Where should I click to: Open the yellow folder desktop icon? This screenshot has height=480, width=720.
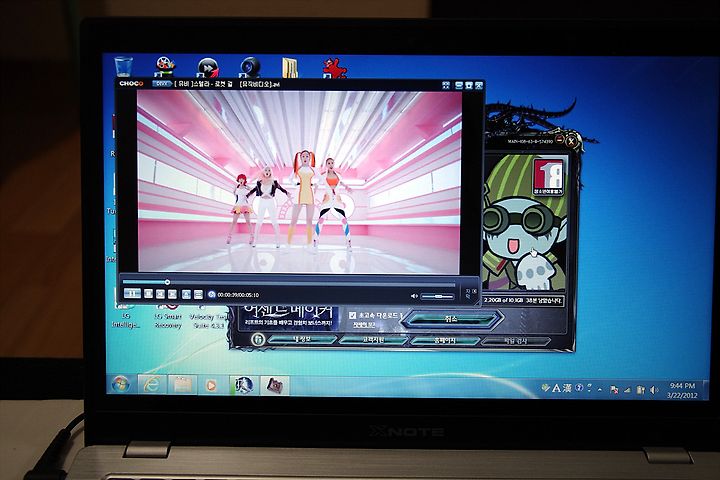coord(290,68)
